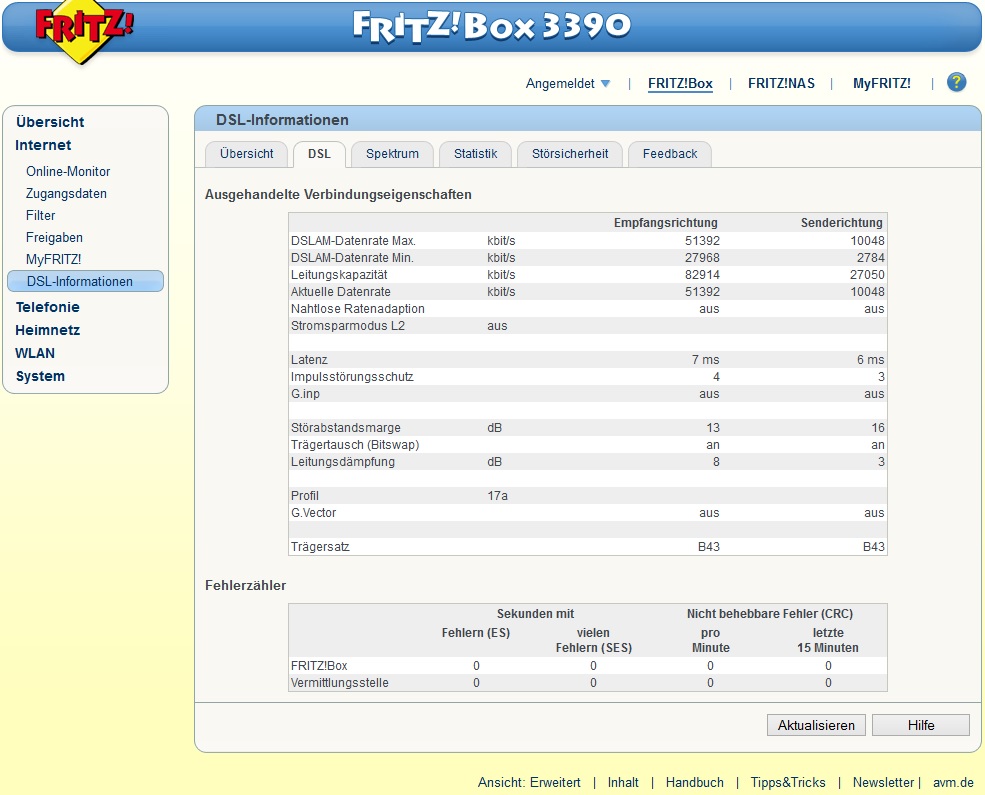Switch to the Übersicht tab

pos(247,154)
